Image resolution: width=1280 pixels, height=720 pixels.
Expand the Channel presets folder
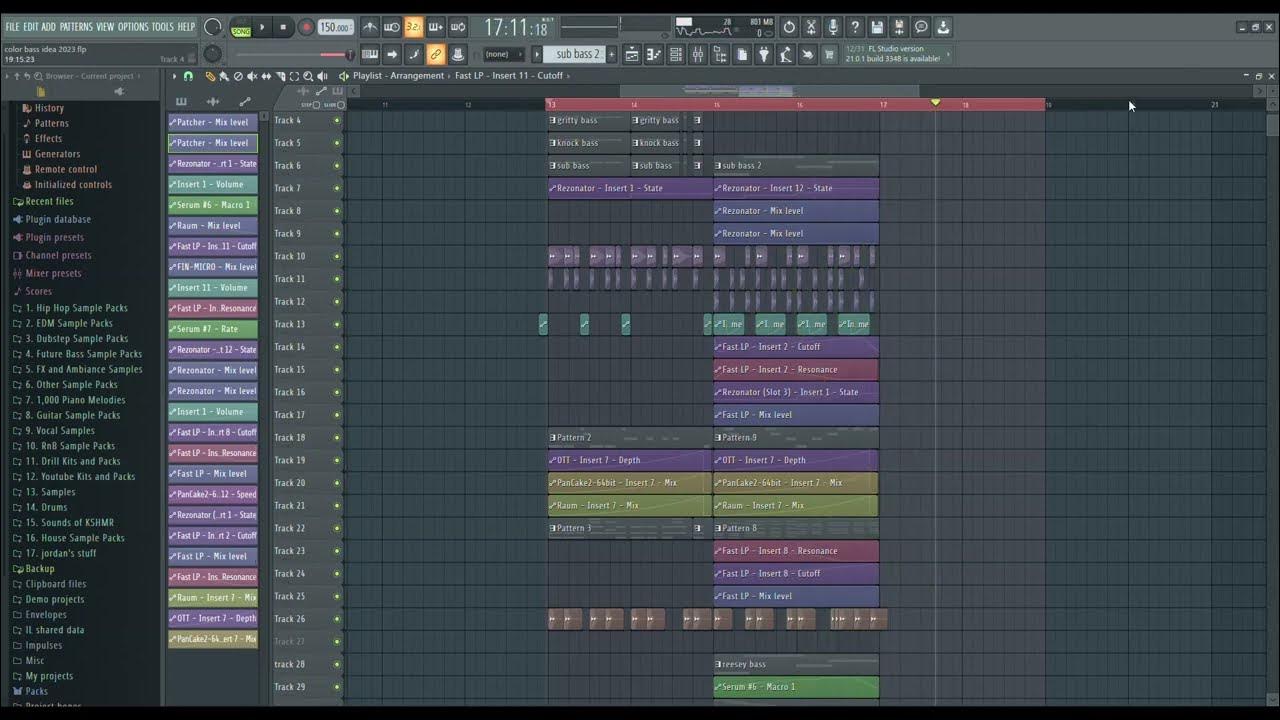pyautogui.click(x=52, y=255)
